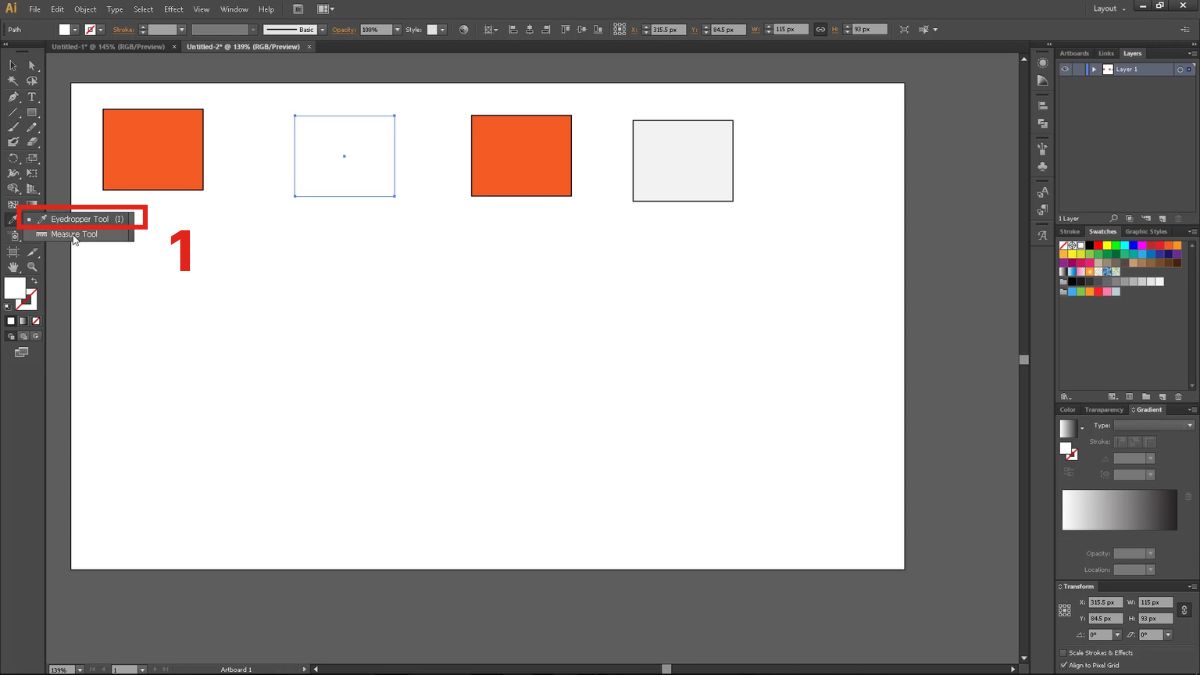Viewport: 1200px width, 675px height.
Task: Open the Opacity dropdown in control bar
Action: 397,30
